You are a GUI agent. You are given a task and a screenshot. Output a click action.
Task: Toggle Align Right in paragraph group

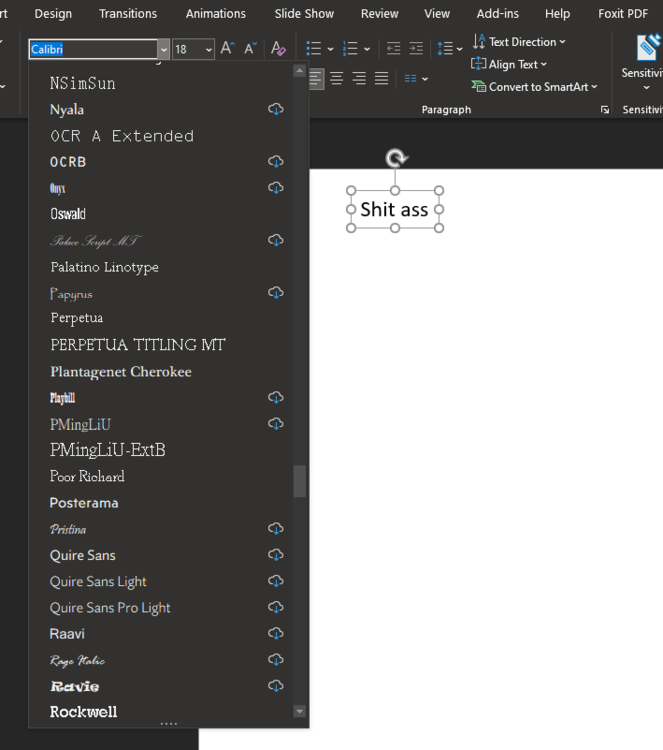[359, 79]
